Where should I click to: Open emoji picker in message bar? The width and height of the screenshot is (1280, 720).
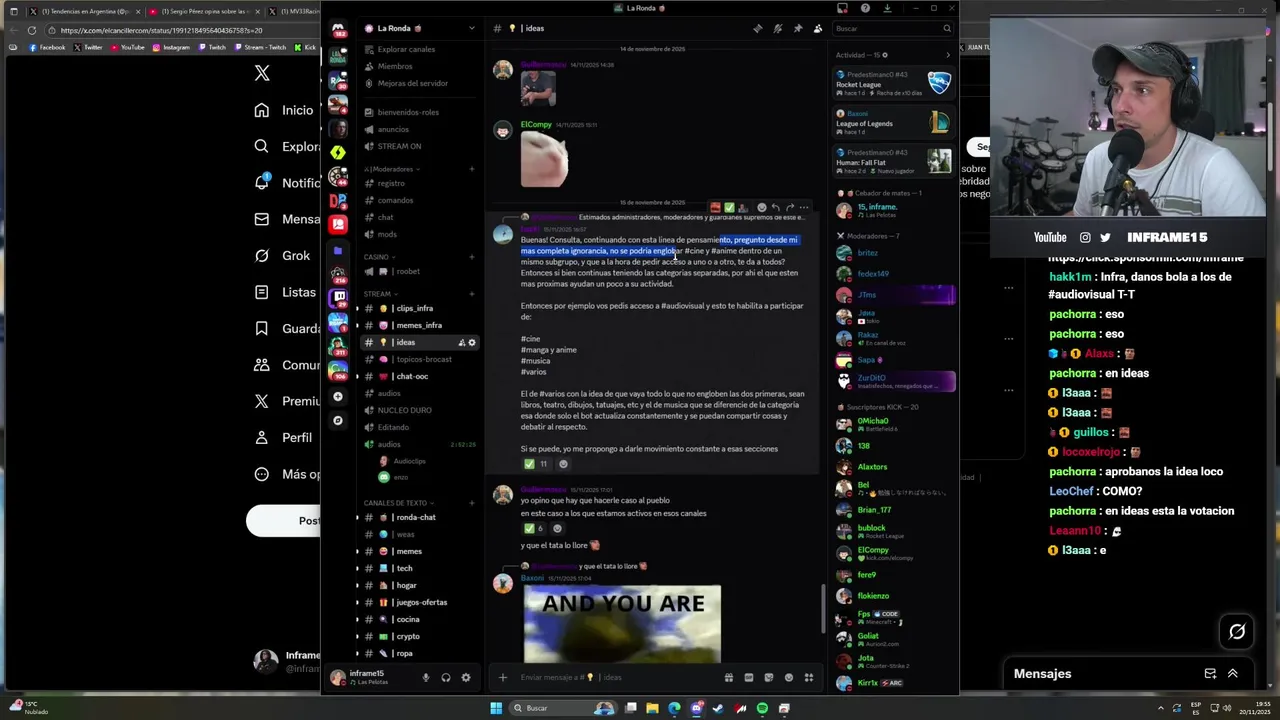(788, 677)
